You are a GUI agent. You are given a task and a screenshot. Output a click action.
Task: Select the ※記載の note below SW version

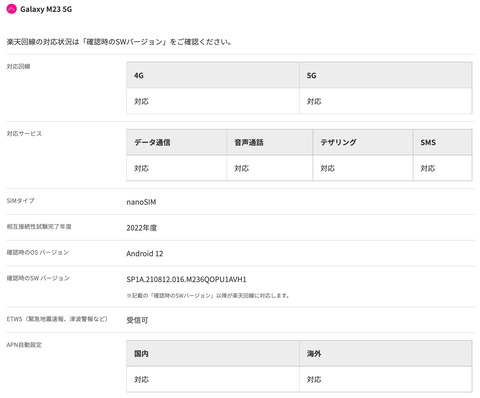(208, 295)
